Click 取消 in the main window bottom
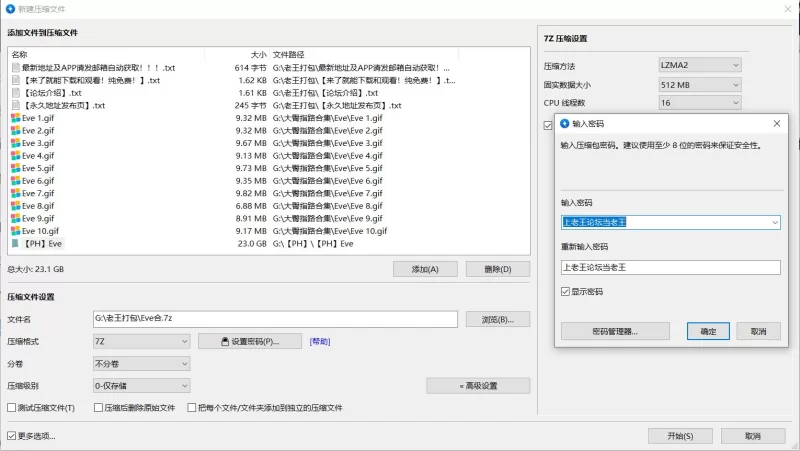 (x=753, y=436)
